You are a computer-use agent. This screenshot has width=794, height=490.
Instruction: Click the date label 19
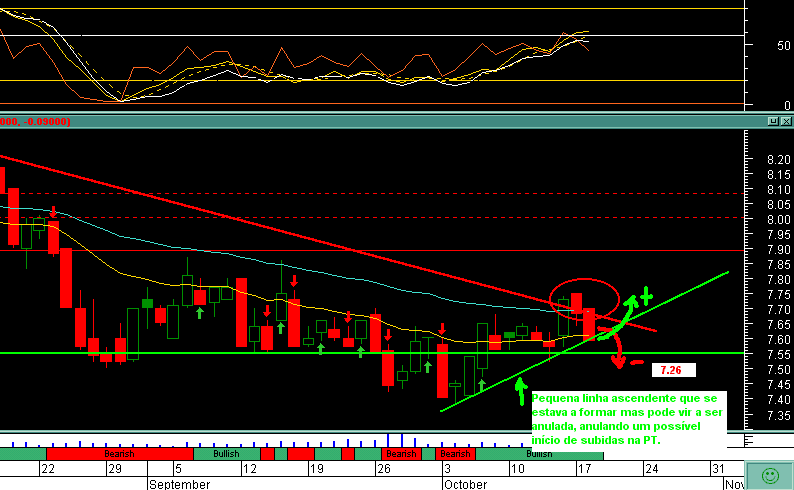(316, 469)
